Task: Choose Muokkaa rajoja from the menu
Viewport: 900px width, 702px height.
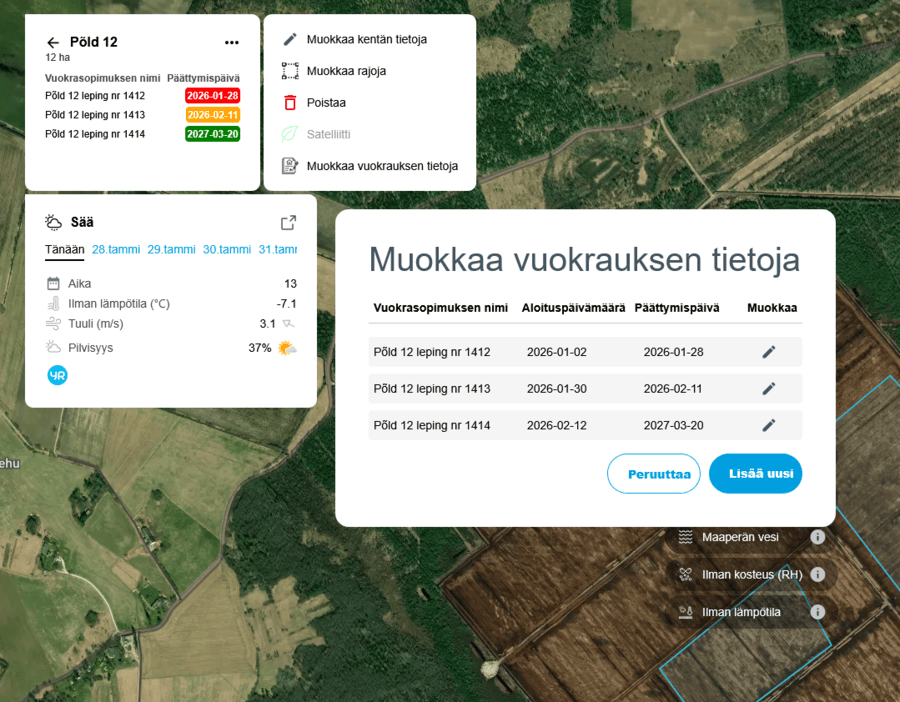Action: tap(346, 71)
